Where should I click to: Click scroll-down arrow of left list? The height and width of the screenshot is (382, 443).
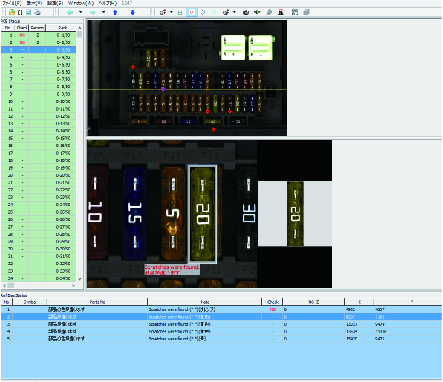click(79, 279)
